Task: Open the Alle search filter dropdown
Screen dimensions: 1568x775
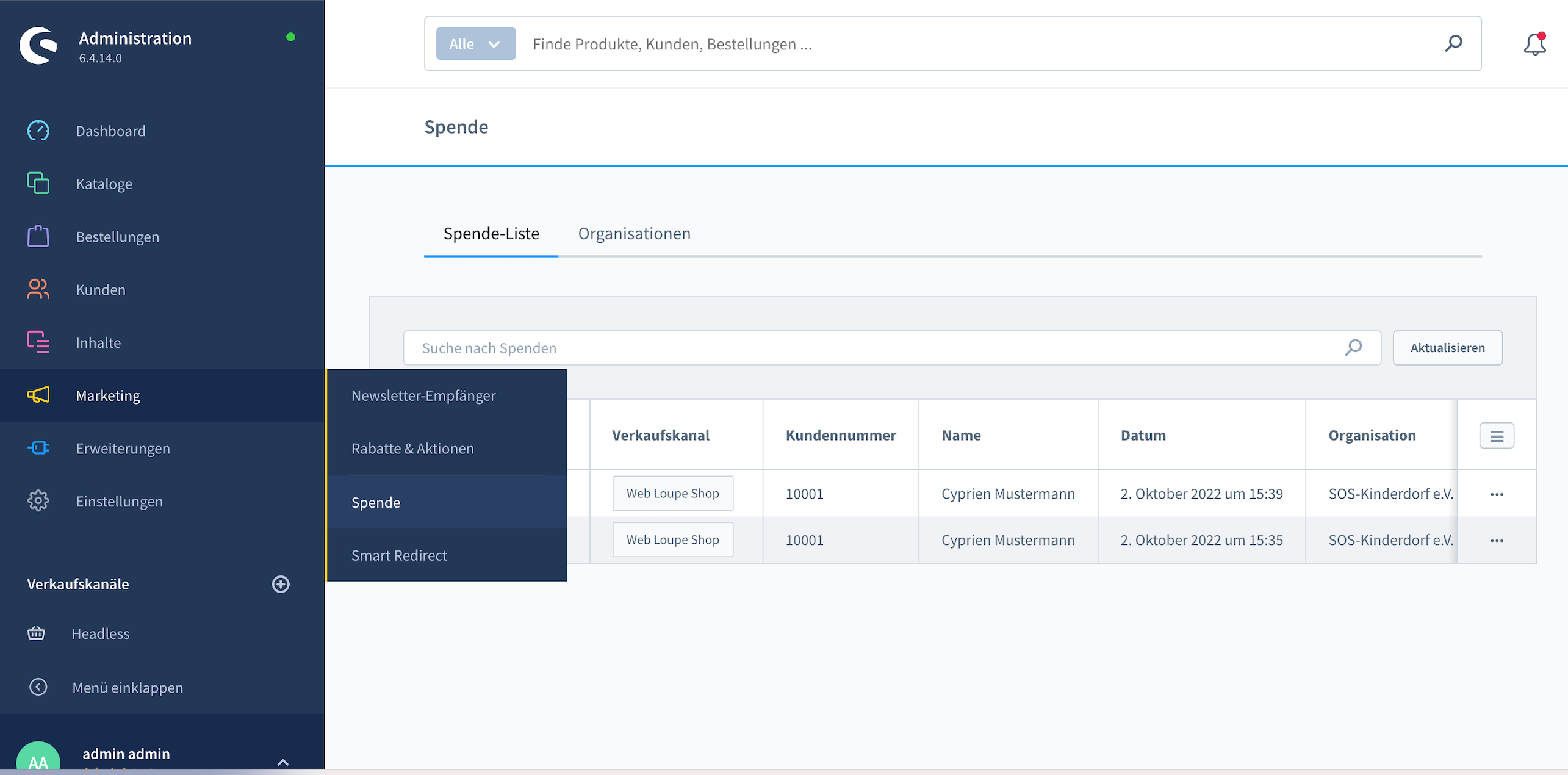Action: point(476,44)
